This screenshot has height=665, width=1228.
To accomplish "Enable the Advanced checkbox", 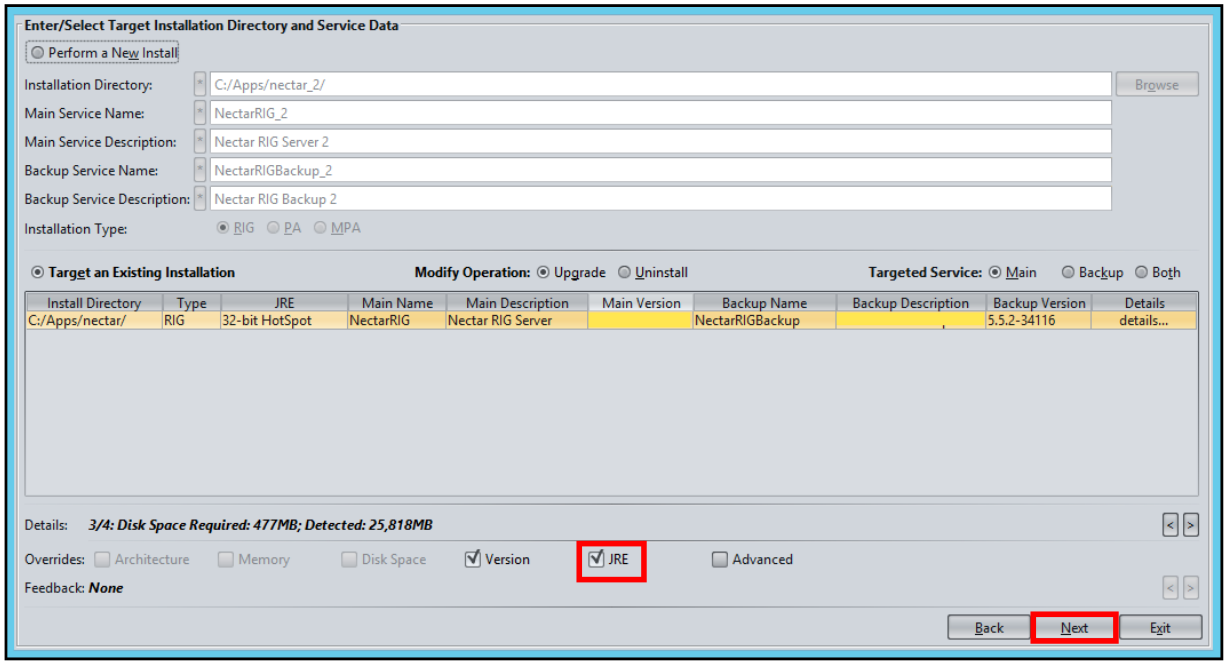I will point(752,559).
